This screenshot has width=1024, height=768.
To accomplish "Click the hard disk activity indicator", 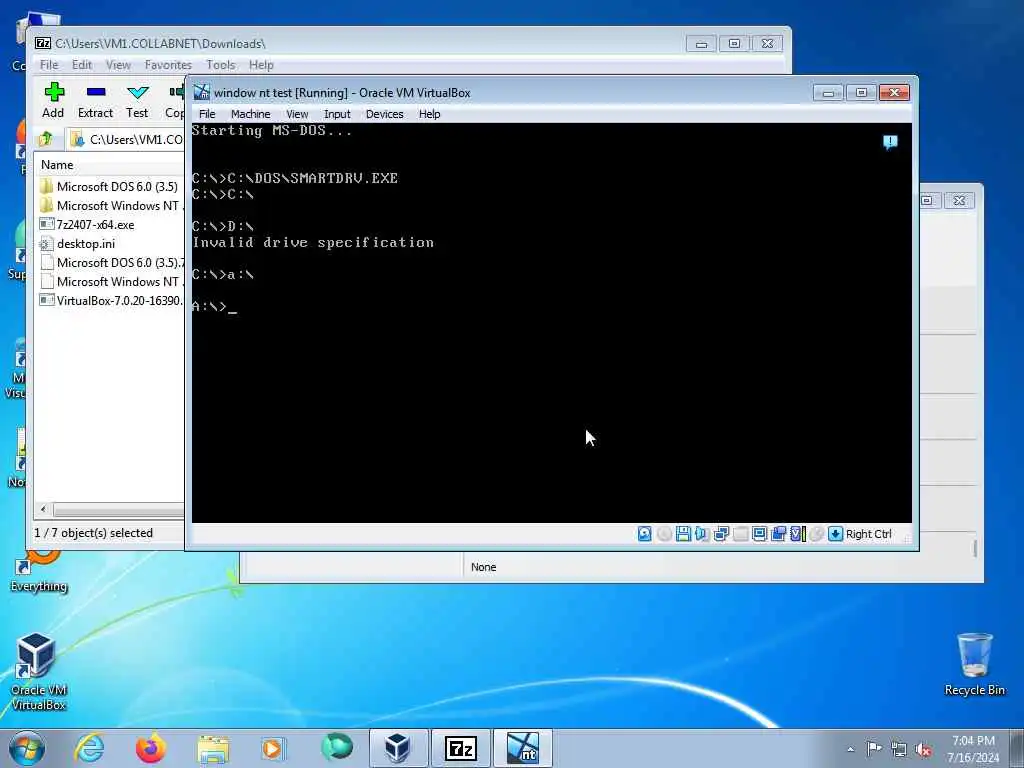I will (x=644, y=534).
